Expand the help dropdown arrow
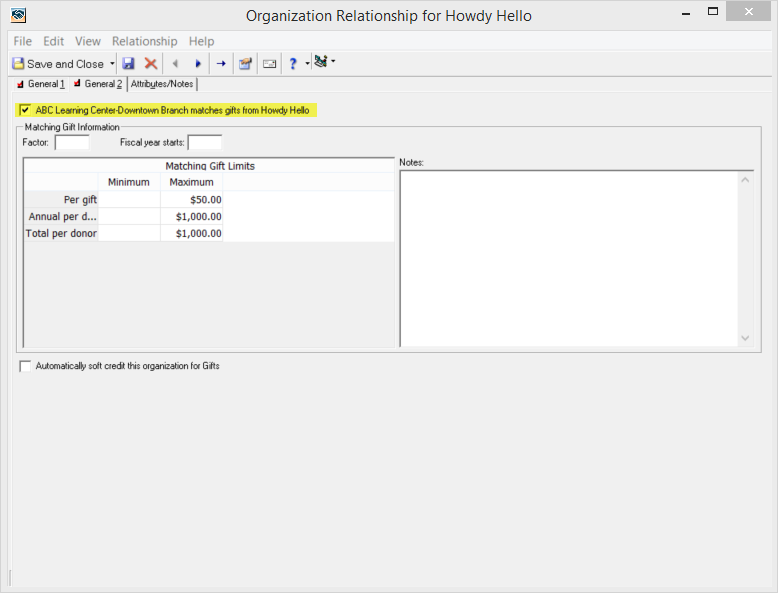Screen dimensions: 778x593 tap(307, 63)
